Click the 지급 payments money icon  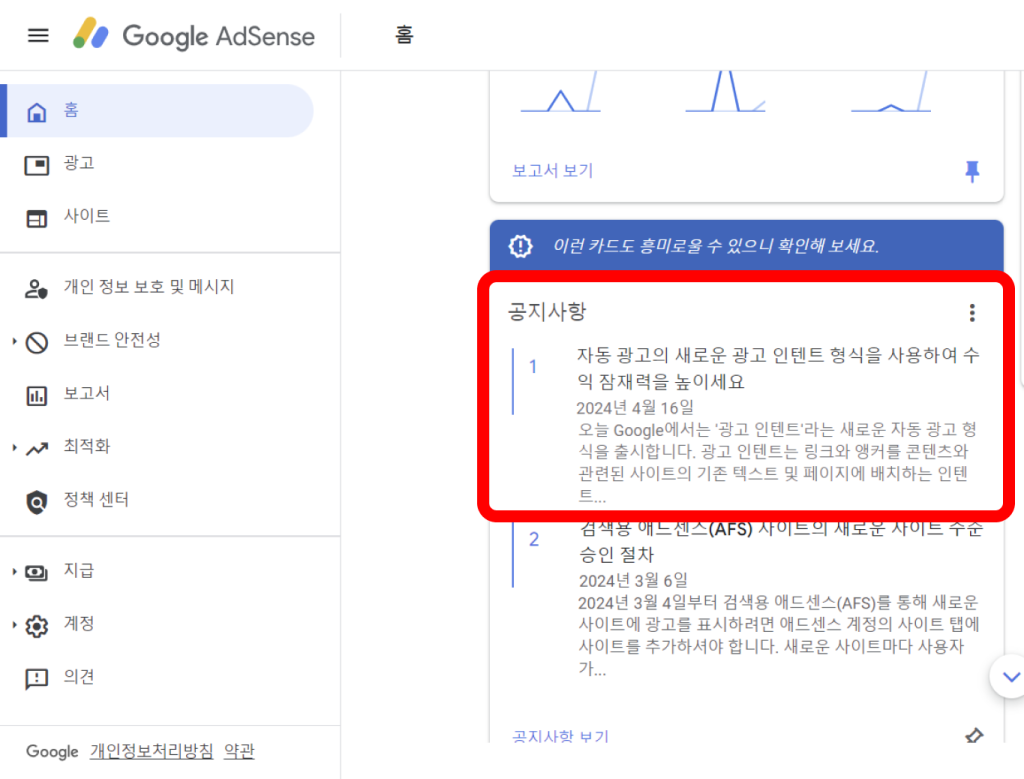tap(37, 573)
